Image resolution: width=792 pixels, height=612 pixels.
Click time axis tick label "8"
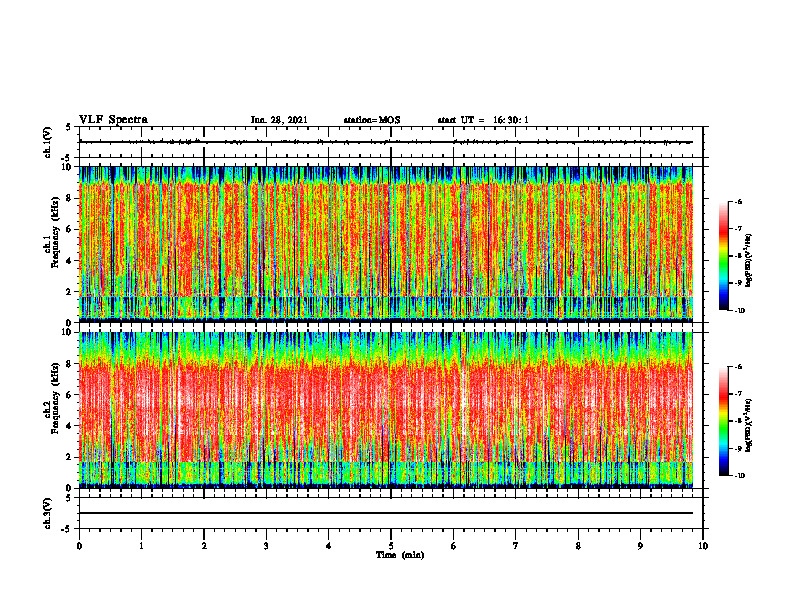tap(578, 546)
